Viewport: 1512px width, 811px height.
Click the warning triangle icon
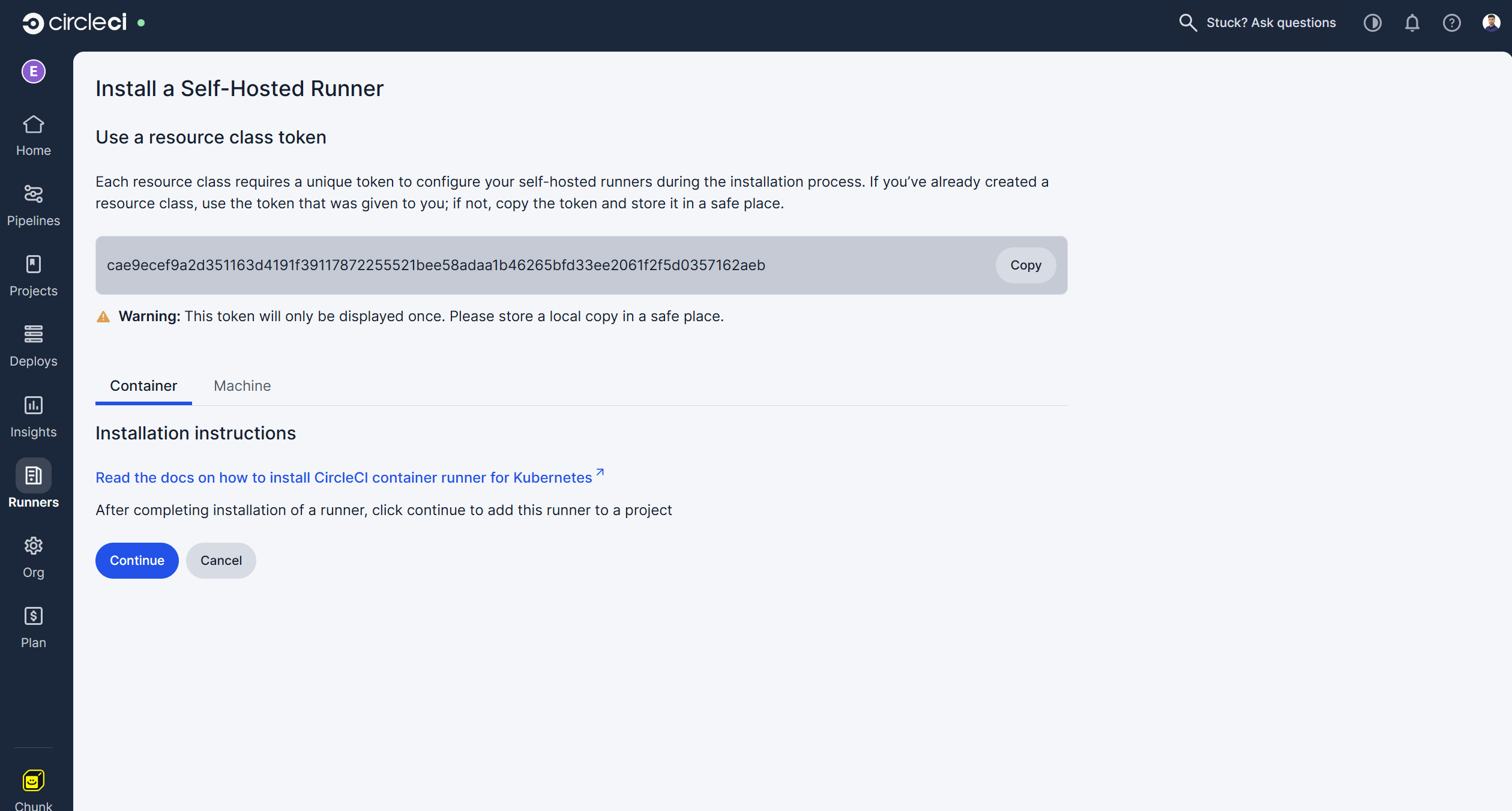pos(103,316)
